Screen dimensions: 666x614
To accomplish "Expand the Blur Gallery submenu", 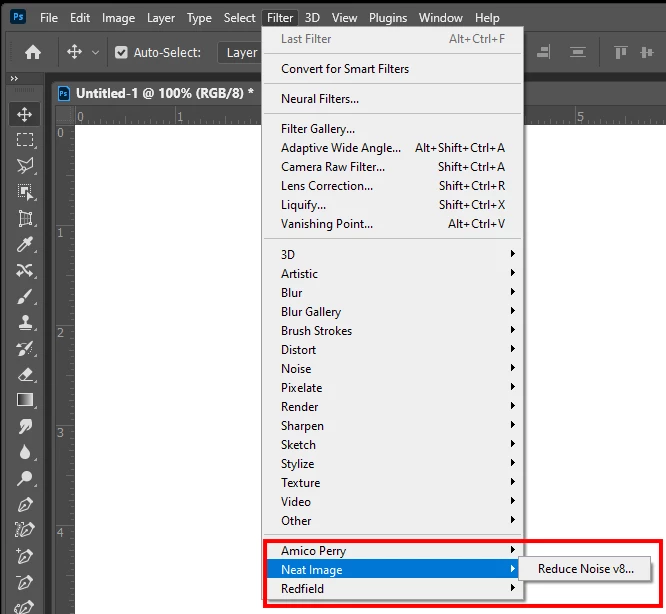I will click(392, 311).
